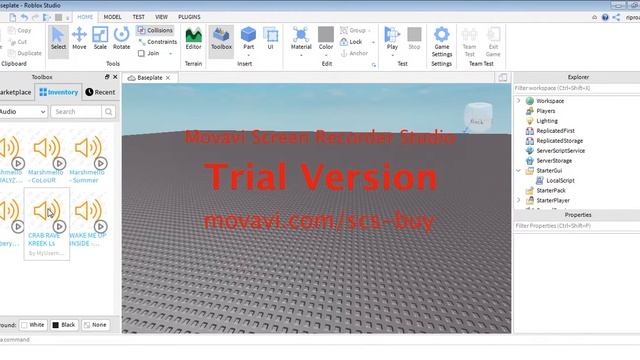Click the Filter workspace field
Screen dimensions: 640x360
[577, 88]
